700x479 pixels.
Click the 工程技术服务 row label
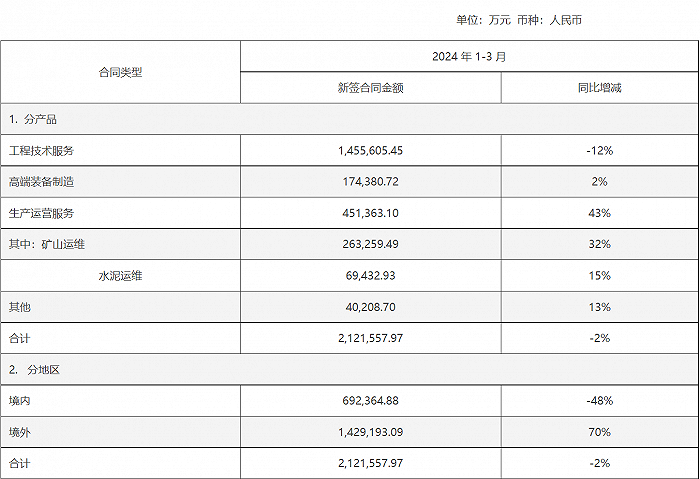pyautogui.click(x=42, y=150)
